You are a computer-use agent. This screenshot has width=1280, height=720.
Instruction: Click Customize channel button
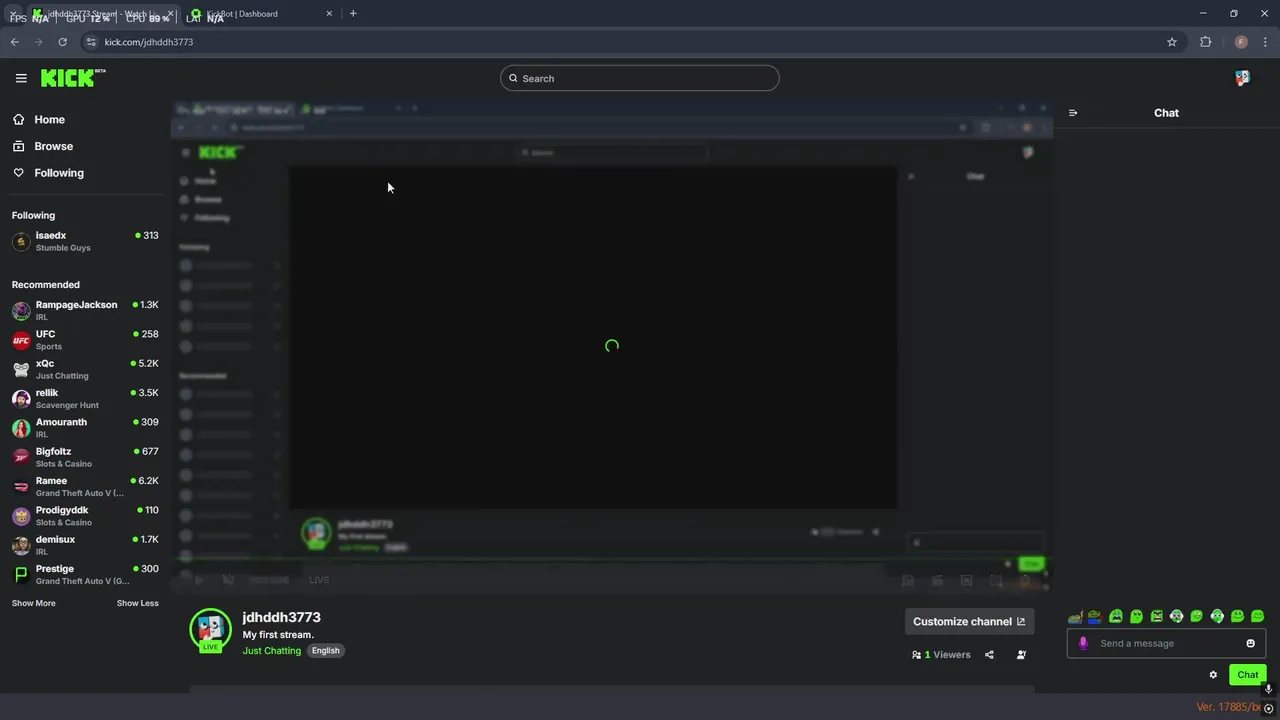pyautogui.click(x=969, y=621)
